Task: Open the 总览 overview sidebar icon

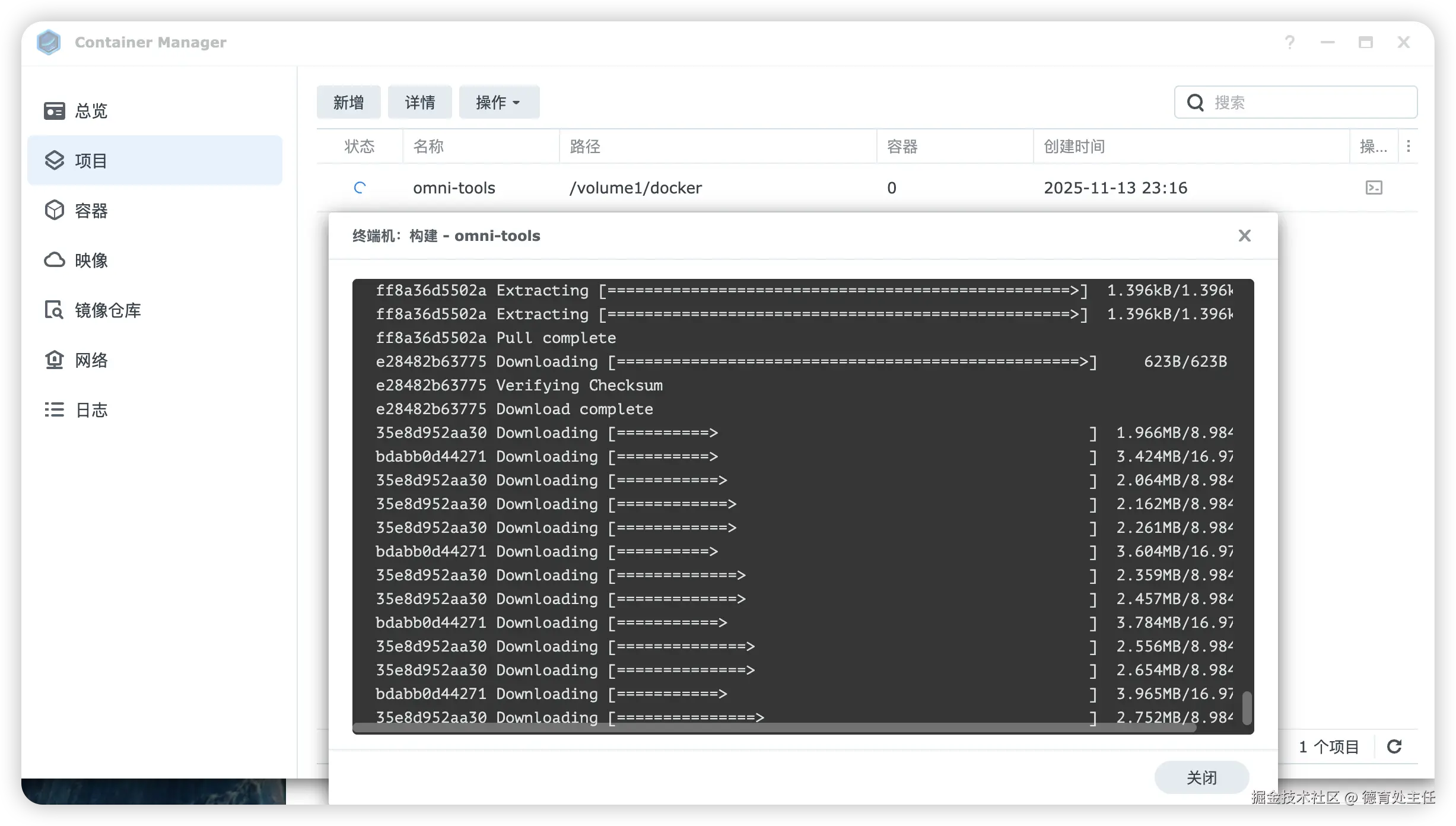Action: (54, 111)
